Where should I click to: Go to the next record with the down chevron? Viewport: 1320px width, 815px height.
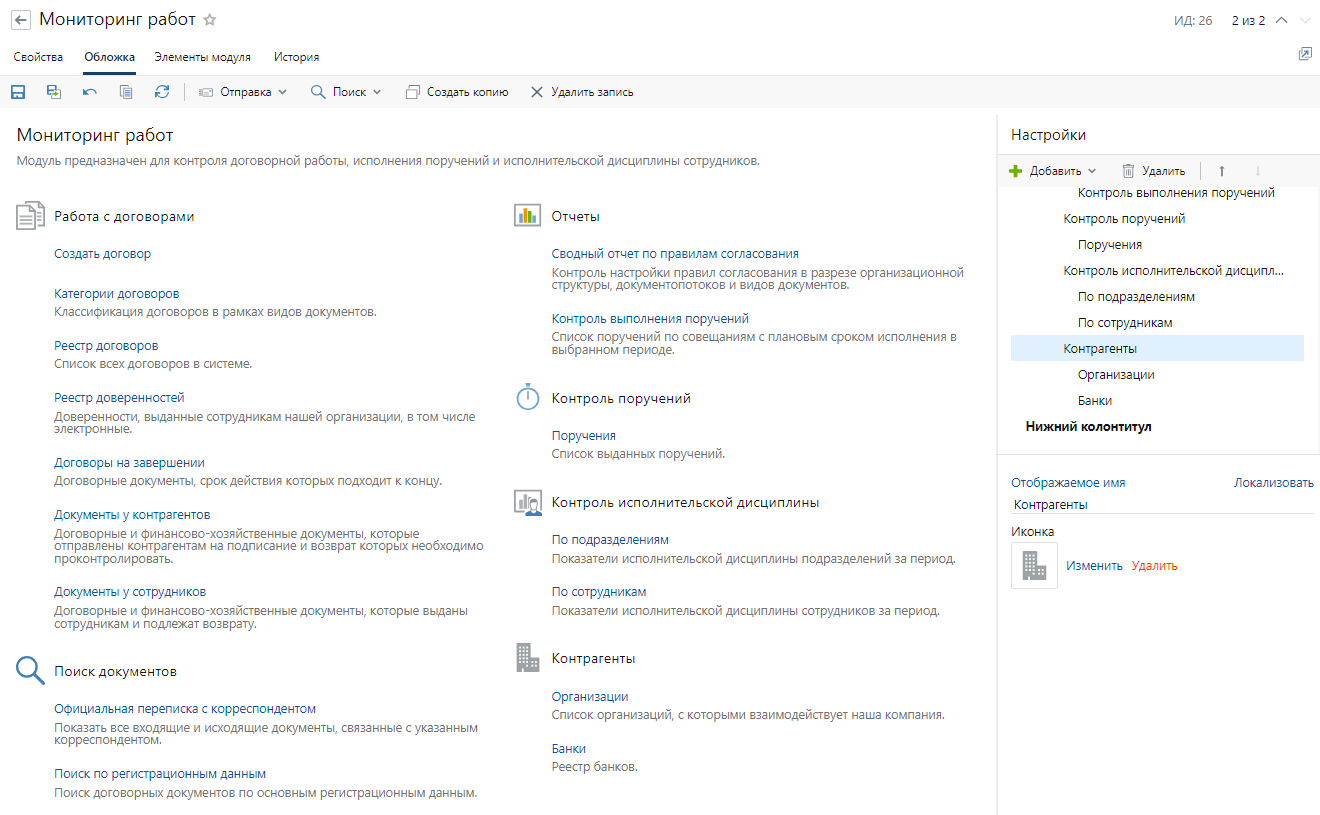(x=1305, y=21)
